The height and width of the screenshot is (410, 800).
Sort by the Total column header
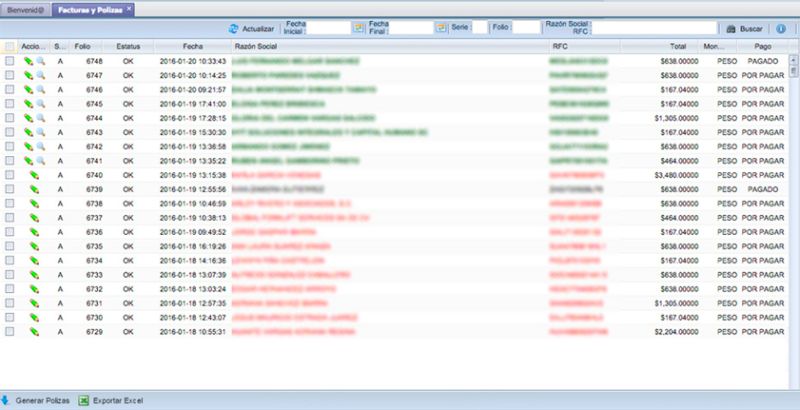[679, 46]
